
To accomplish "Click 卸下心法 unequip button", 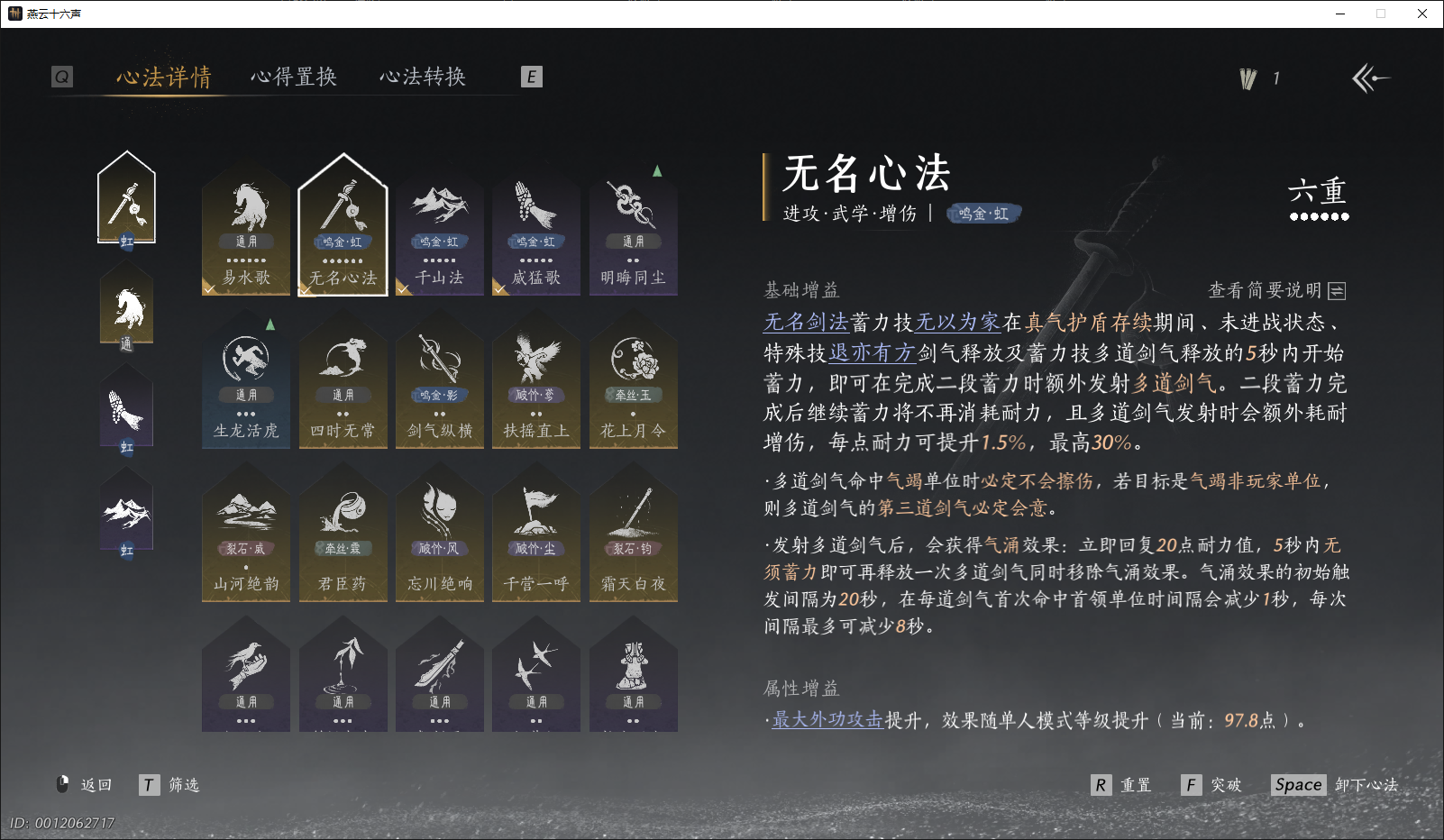I will pyautogui.click(x=1335, y=785).
